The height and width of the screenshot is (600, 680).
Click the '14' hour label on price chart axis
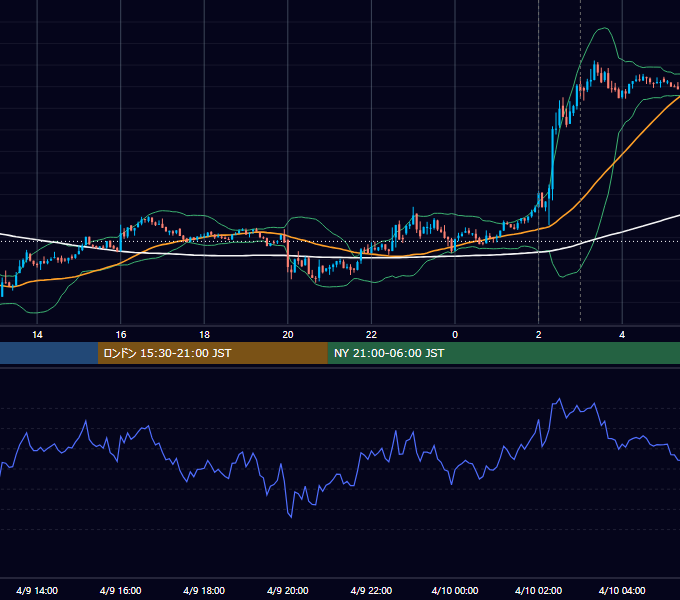37,335
